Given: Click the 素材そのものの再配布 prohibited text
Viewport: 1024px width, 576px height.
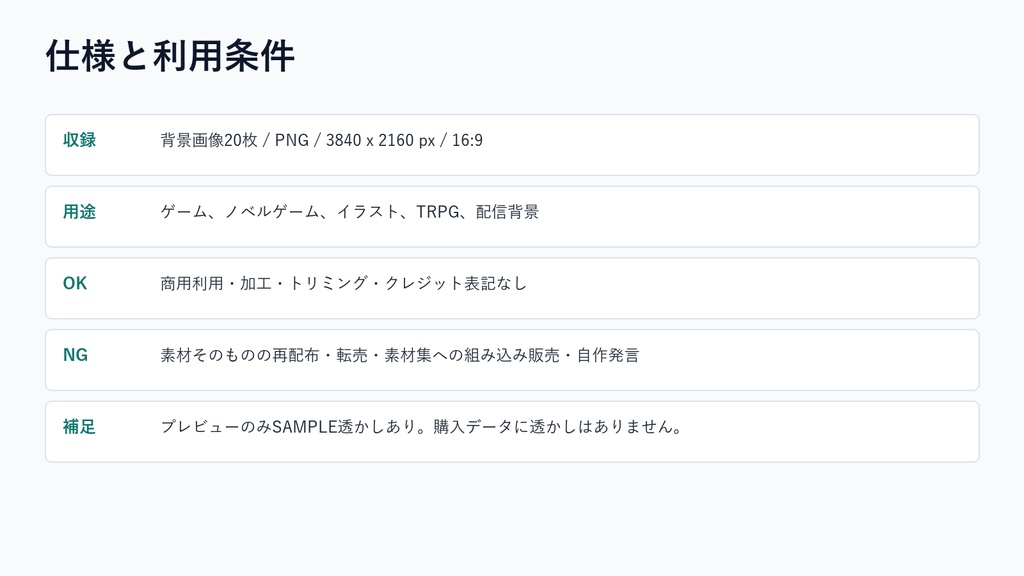Looking at the screenshot, I should 240,355.
